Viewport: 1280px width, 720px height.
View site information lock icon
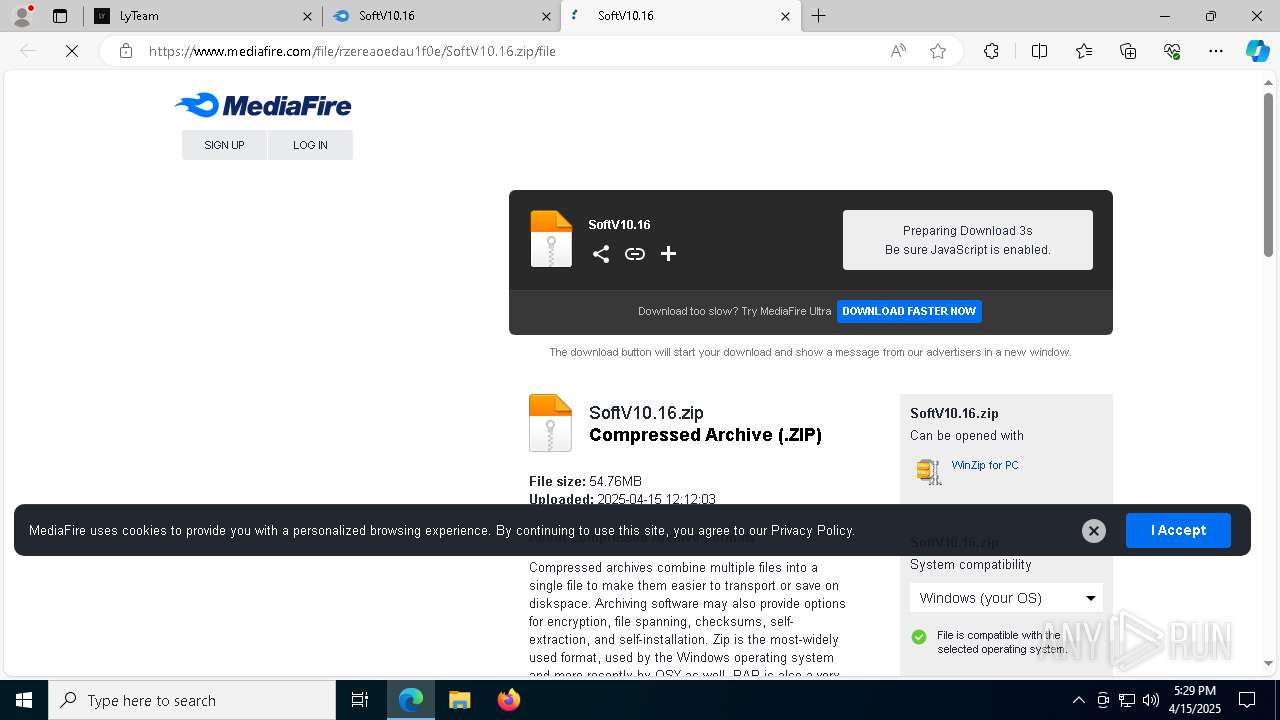[x=126, y=51]
